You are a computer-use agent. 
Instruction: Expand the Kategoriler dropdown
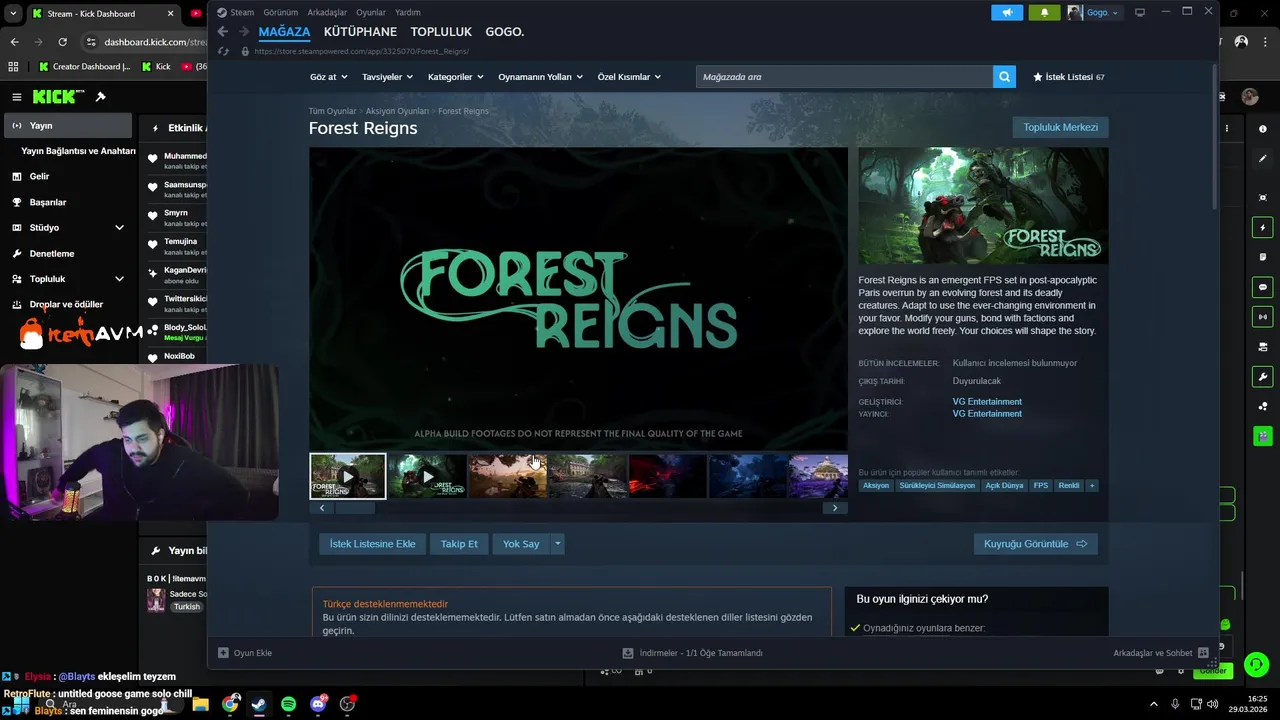coord(455,77)
